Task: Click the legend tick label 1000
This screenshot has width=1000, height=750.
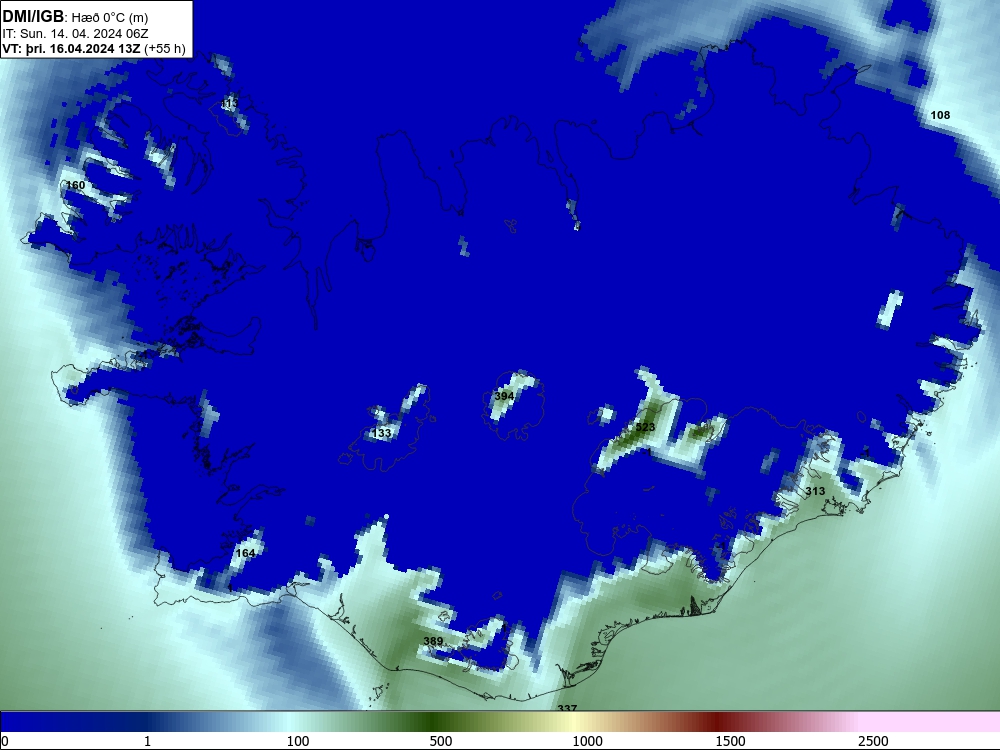Action: point(587,741)
